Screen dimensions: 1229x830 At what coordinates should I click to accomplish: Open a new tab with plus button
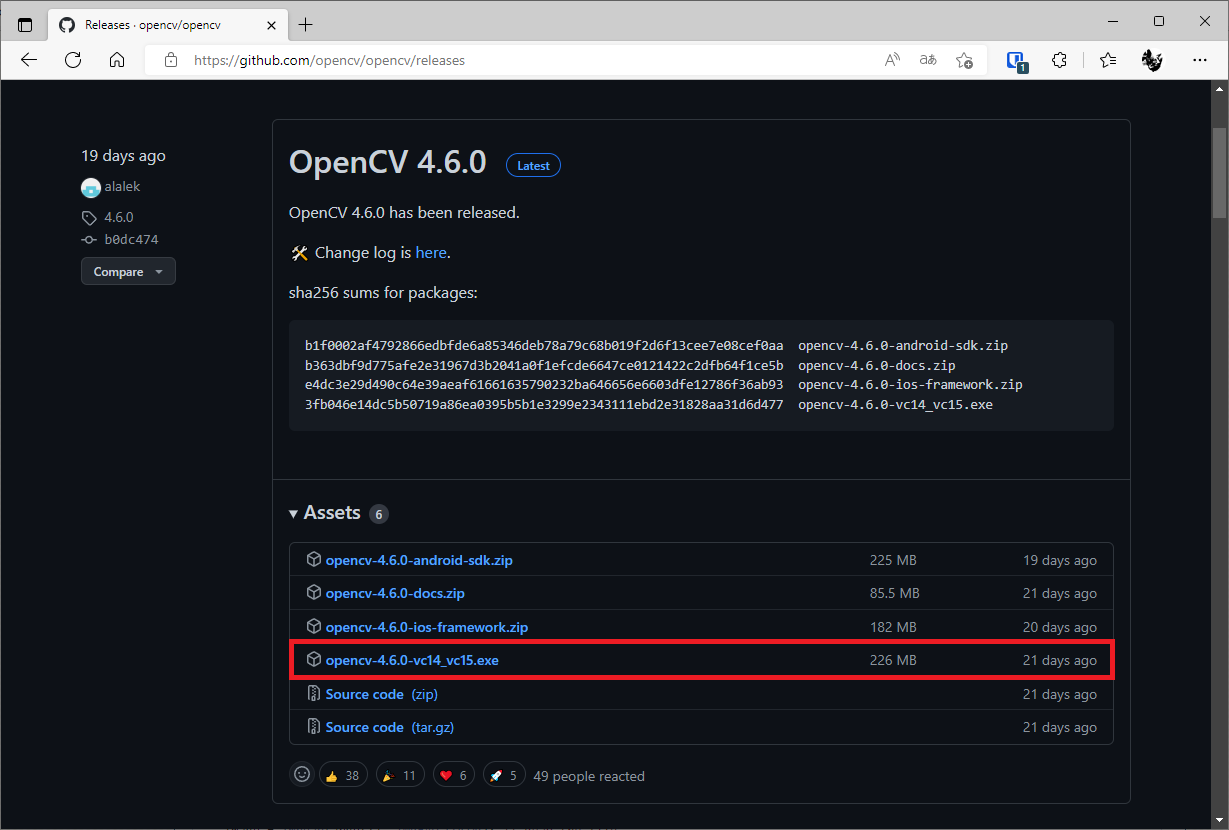pos(306,24)
